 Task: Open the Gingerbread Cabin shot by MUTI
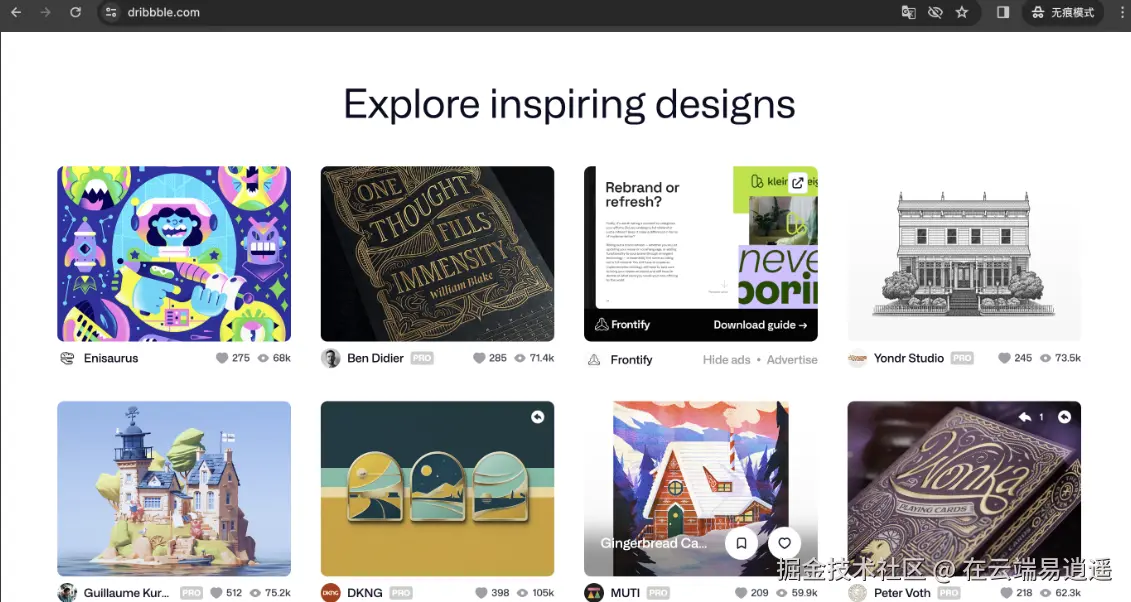click(700, 489)
